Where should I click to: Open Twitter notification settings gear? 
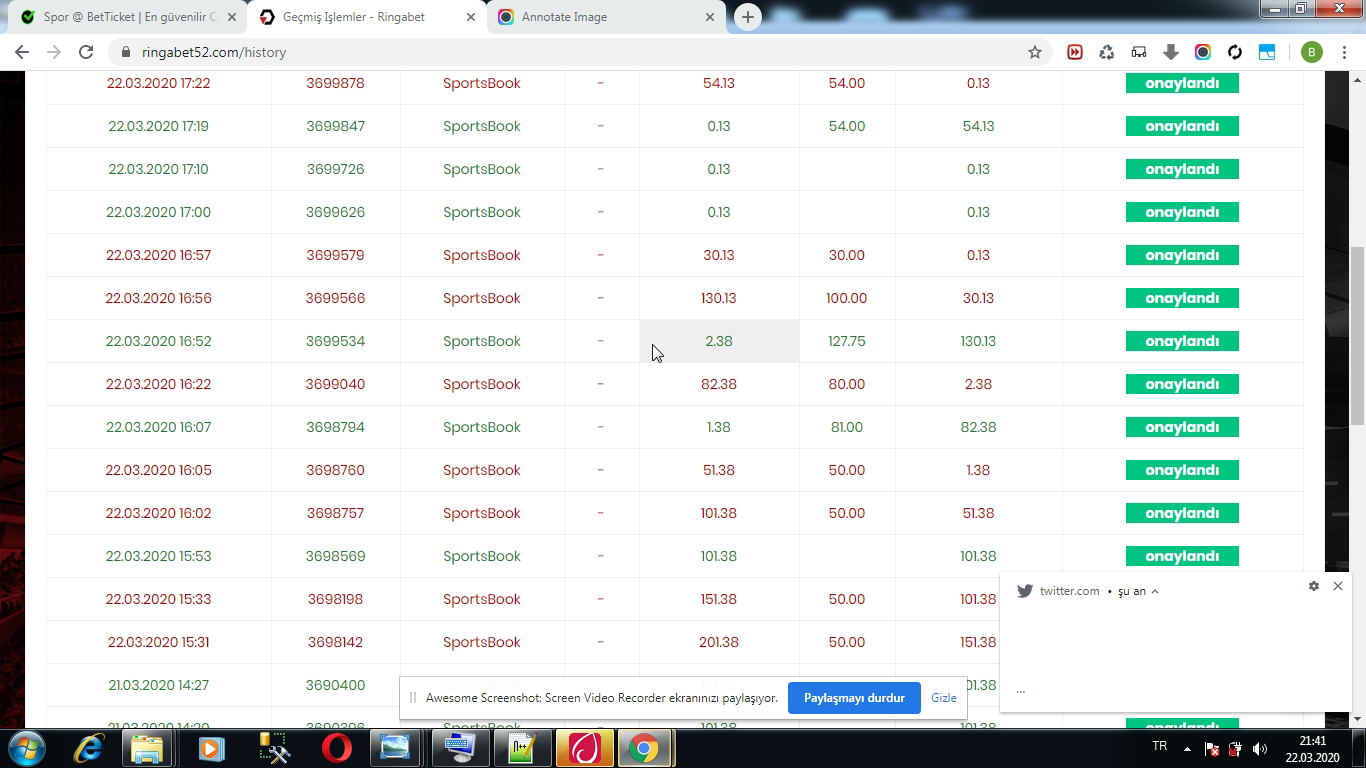[x=1314, y=586]
